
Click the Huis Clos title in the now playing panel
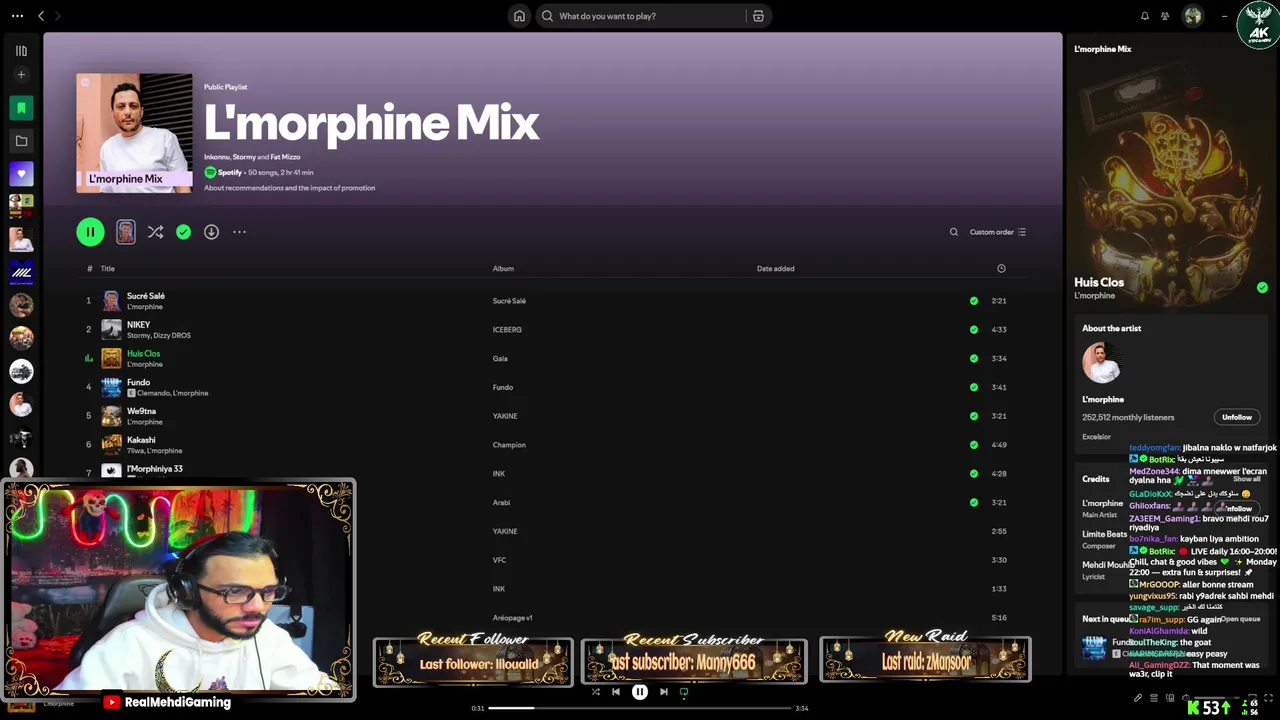point(1099,283)
